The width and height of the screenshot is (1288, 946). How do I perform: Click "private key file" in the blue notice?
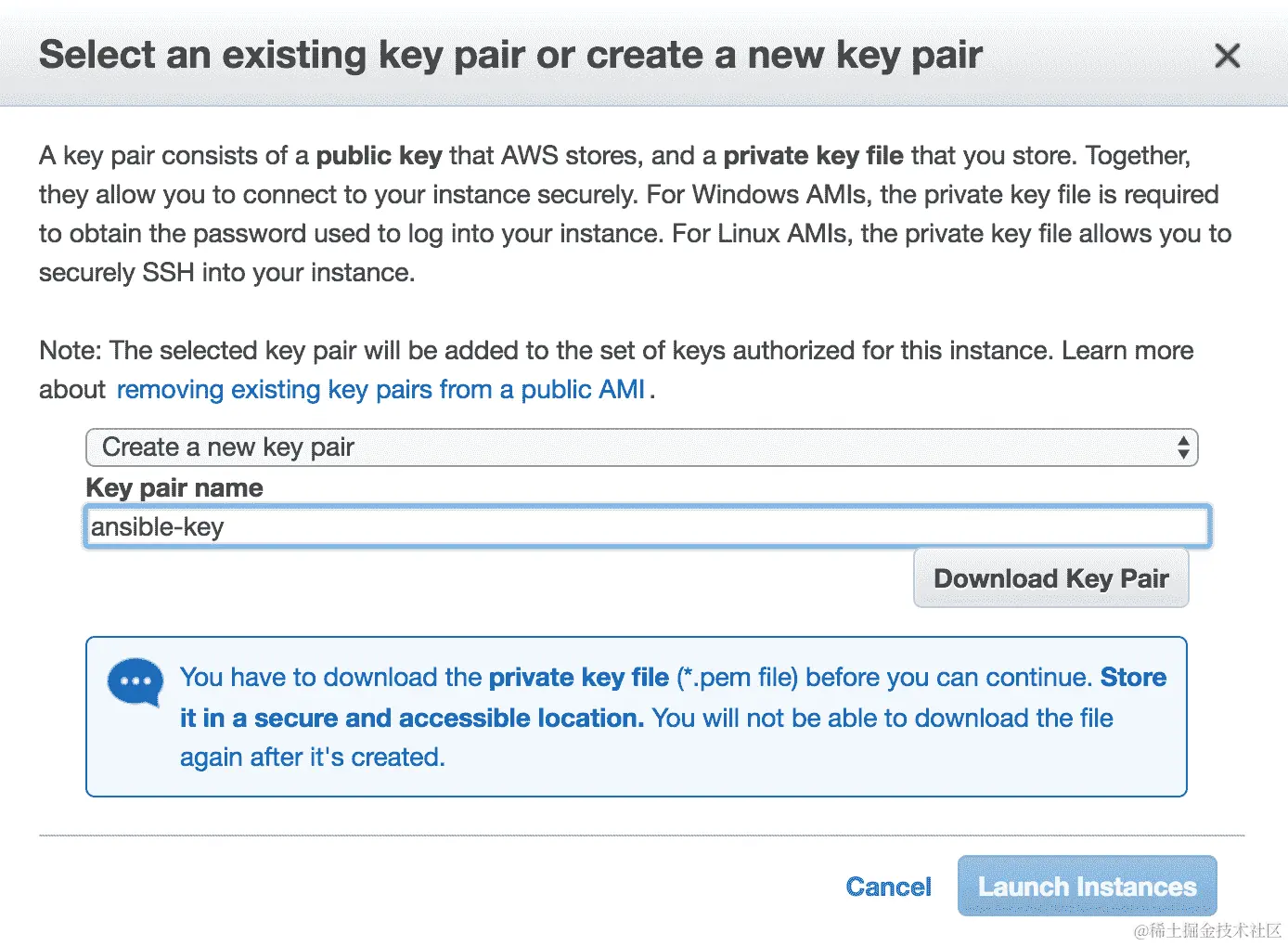pyautogui.click(x=578, y=678)
